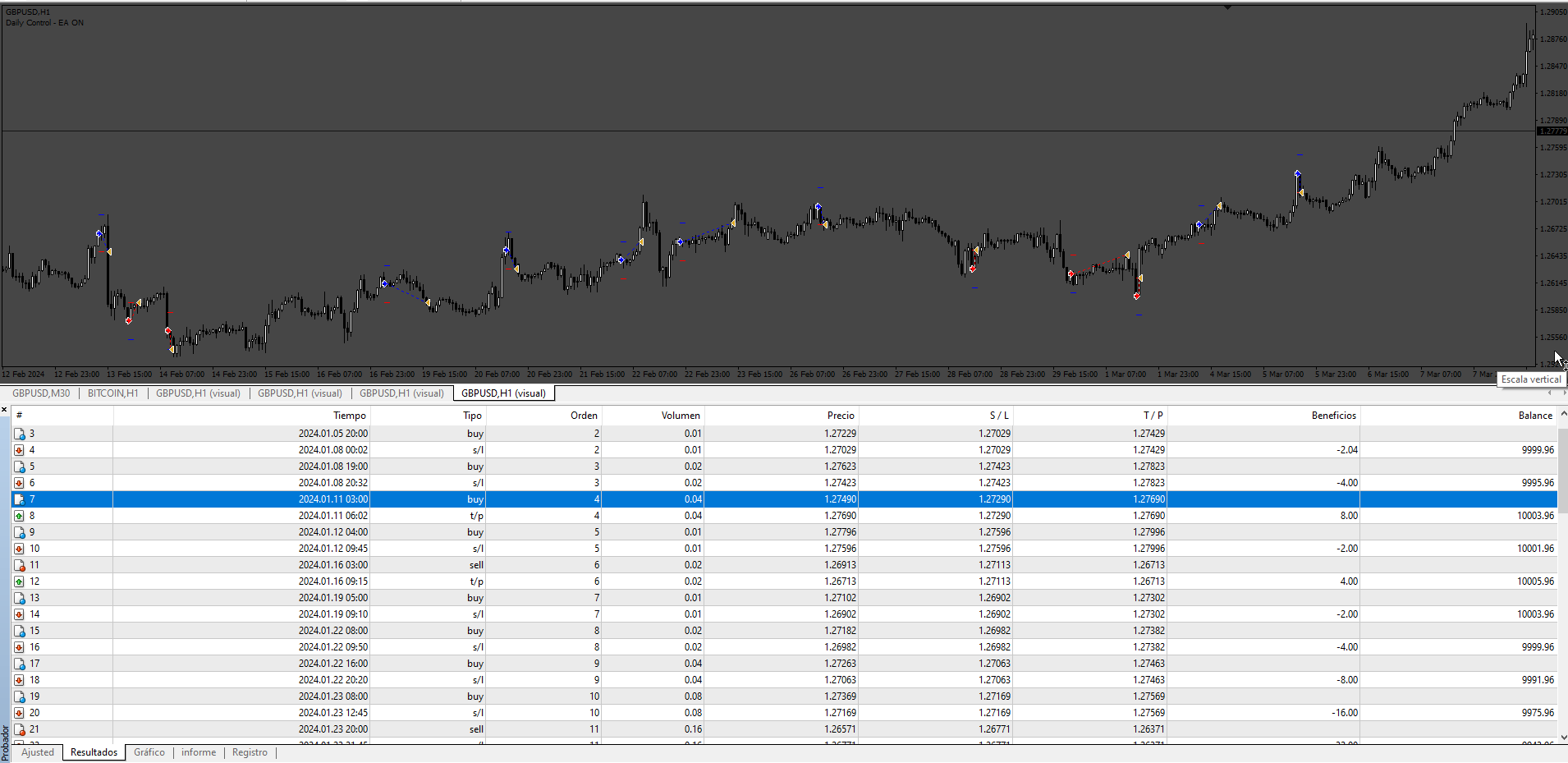Viewport: 1568px width, 763px height.
Task: Open the Registro tab
Action: (x=250, y=752)
